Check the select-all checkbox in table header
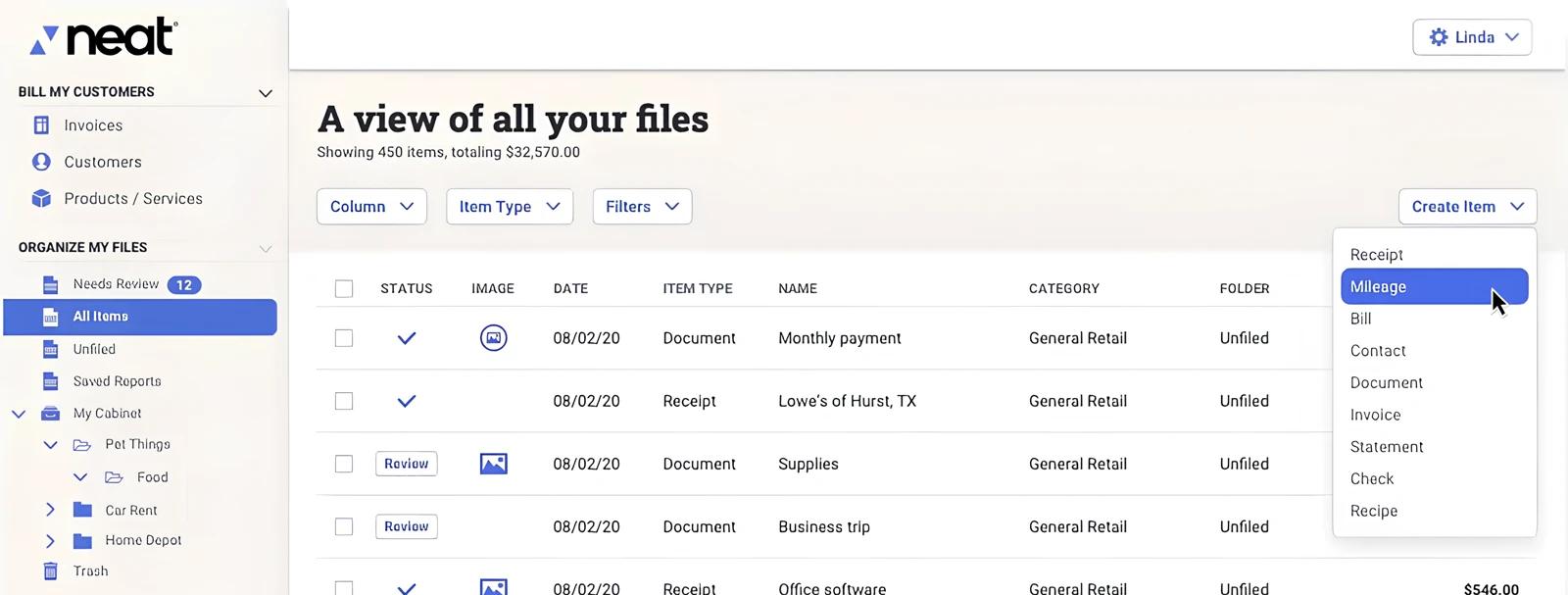The image size is (1568, 595). pyautogui.click(x=344, y=288)
